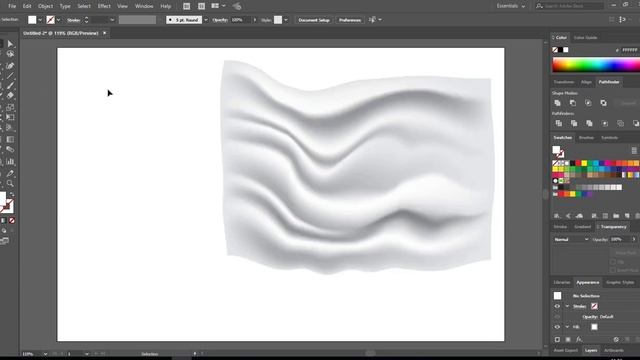
Task: Select the Scale tool
Action: click(10, 107)
